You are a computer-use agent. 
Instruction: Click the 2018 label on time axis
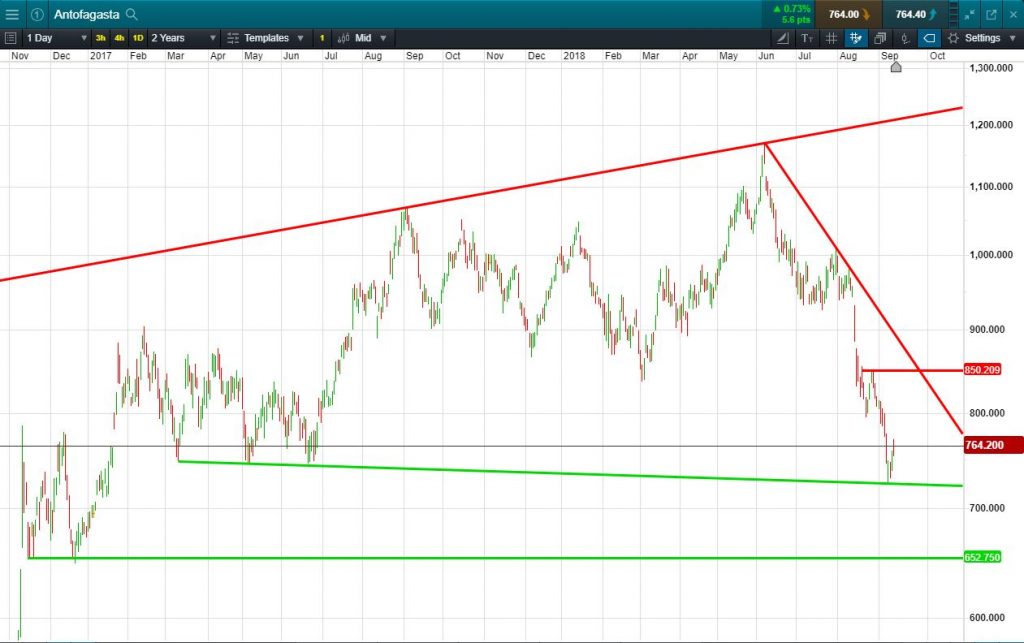pyautogui.click(x=574, y=55)
